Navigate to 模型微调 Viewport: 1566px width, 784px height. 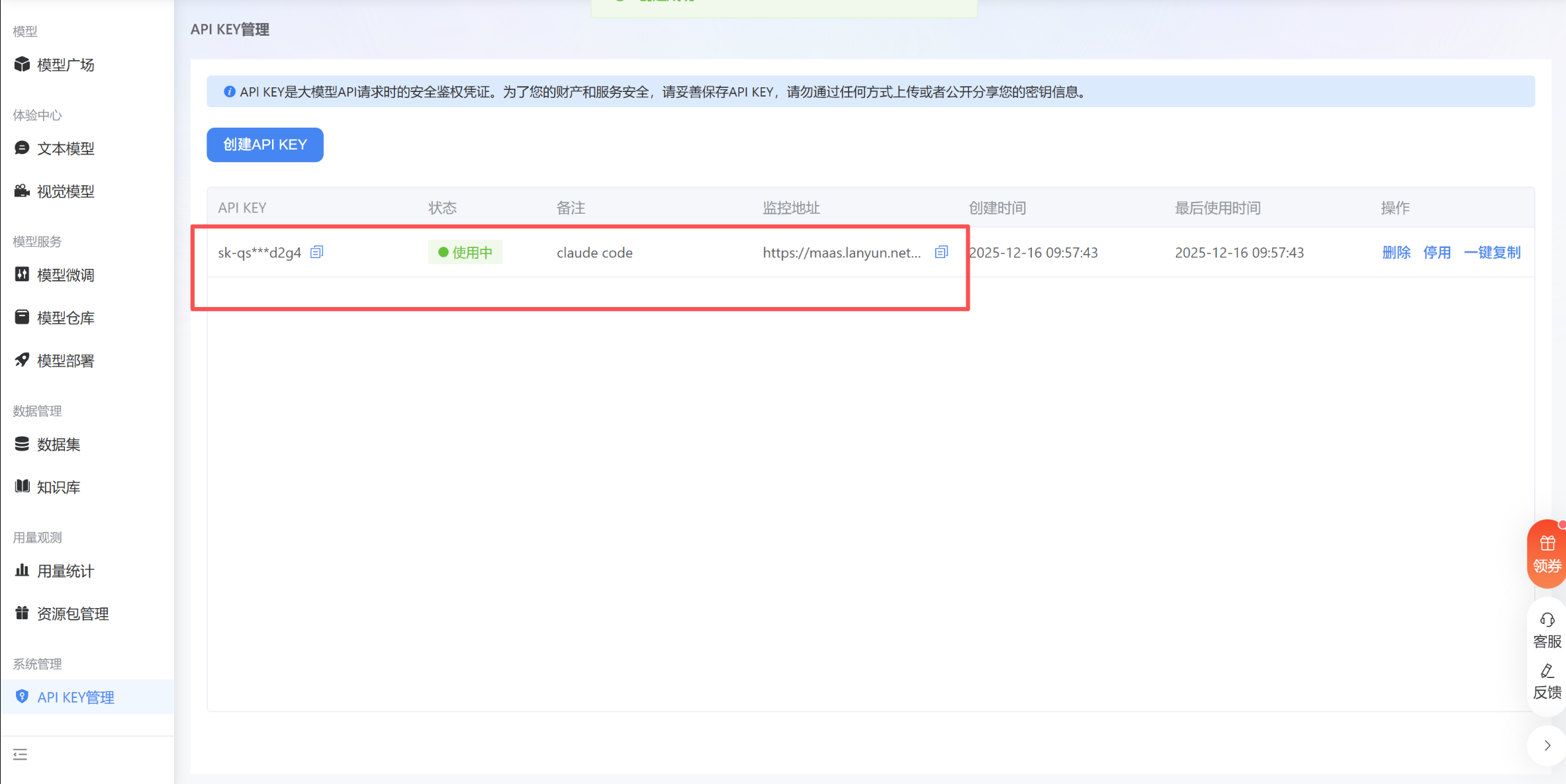click(65, 275)
